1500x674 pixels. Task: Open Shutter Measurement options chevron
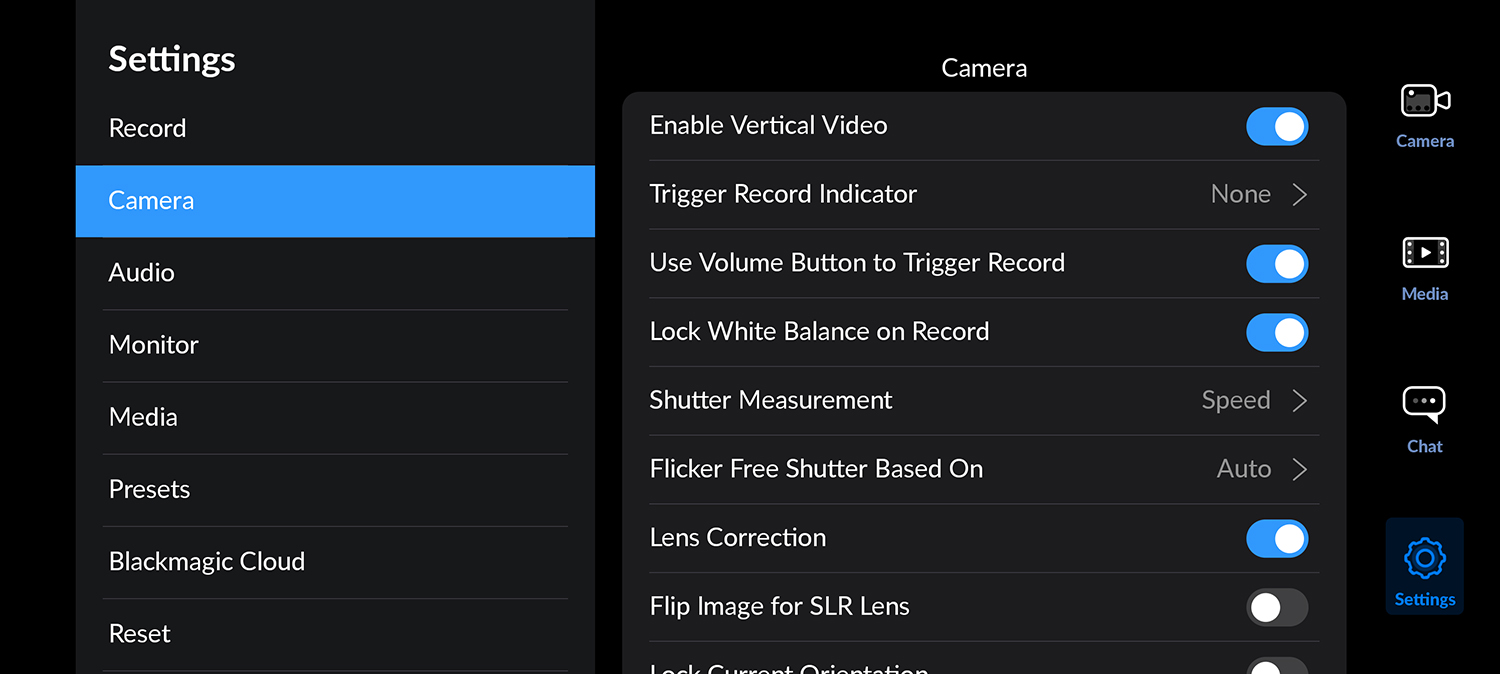(1299, 401)
